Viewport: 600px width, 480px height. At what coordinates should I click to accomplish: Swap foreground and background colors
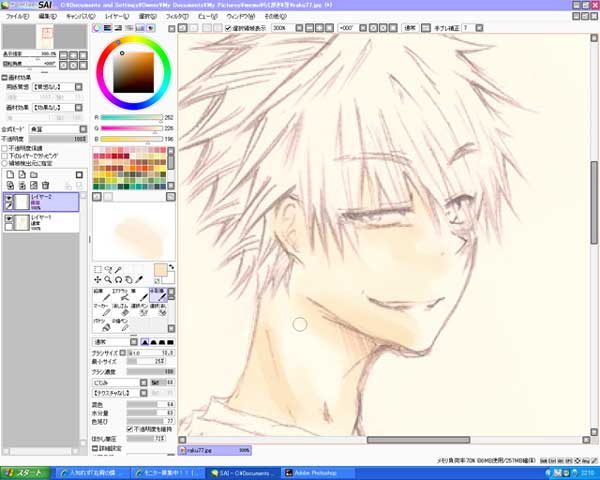point(172,267)
